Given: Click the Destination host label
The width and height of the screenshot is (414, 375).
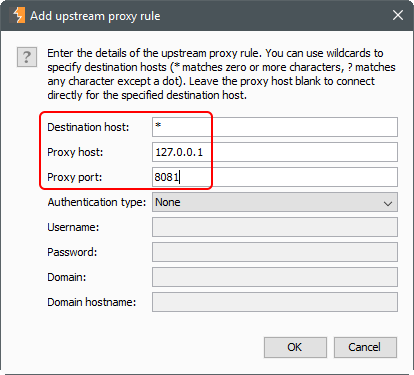Looking at the screenshot, I should click(x=88, y=127).
